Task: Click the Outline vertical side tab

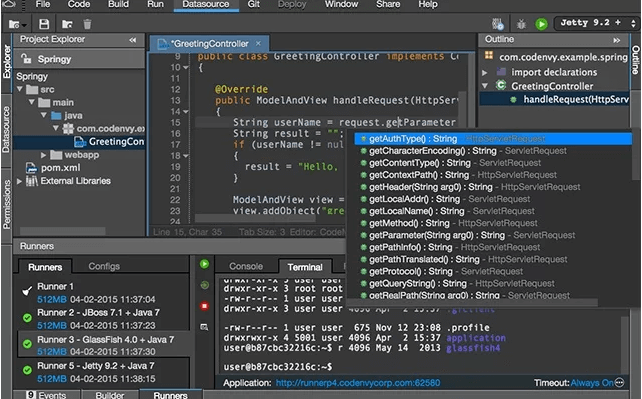Action: [x=635, y=60]
